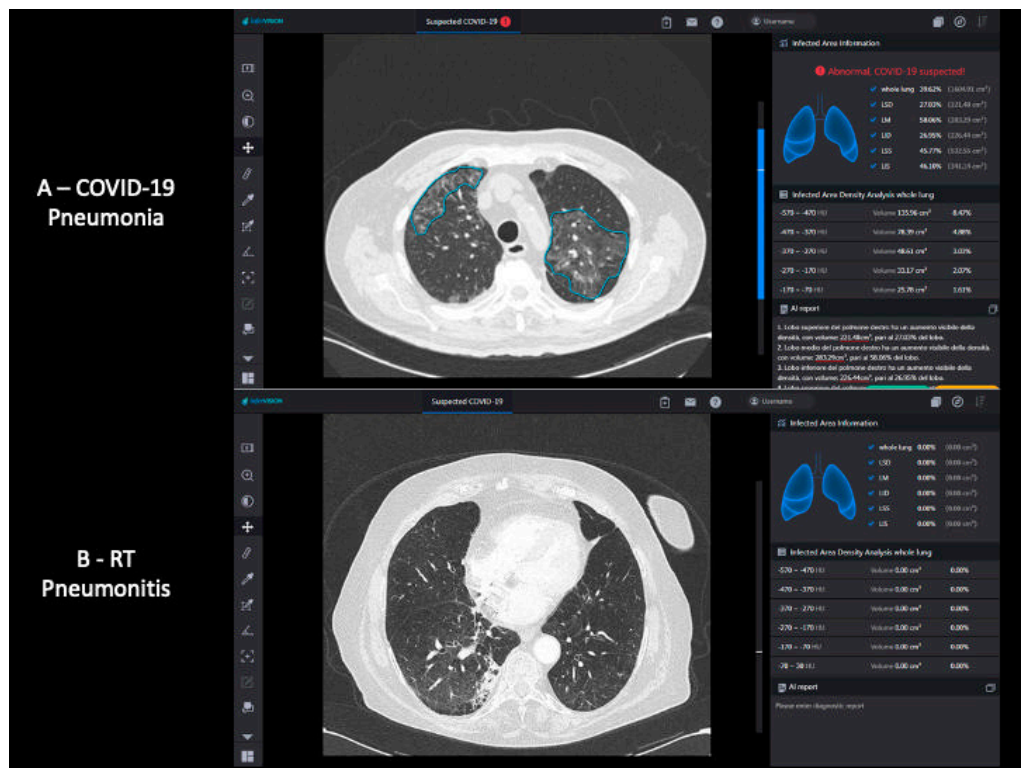Viewport: 1029px width, 779px height.
Task: Click the help question mark in lower header
Action: pyautogui.click(x=716, y=402)
